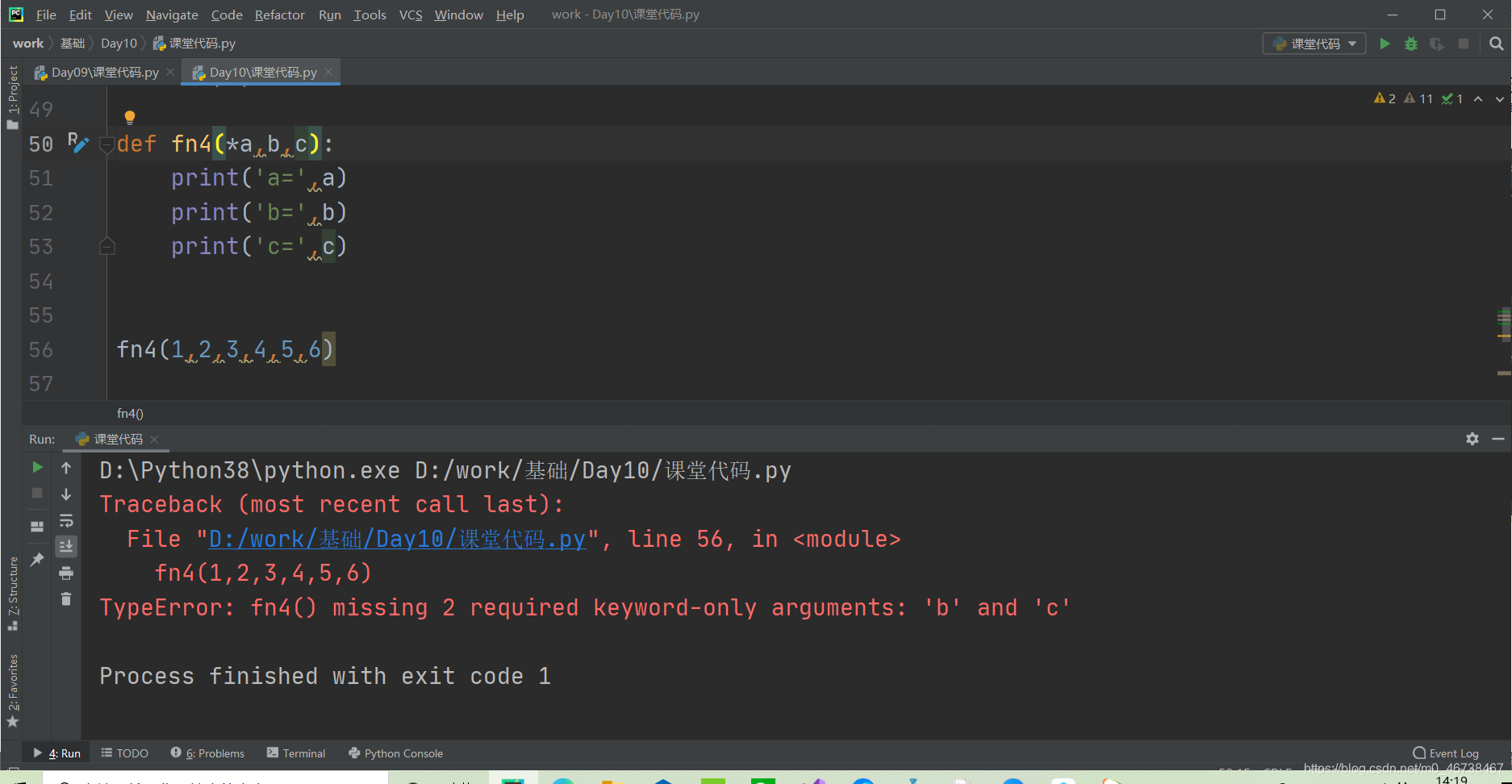Open the Terminal tool window
This screenshot has height=784, width=1512.
[296, 753]
